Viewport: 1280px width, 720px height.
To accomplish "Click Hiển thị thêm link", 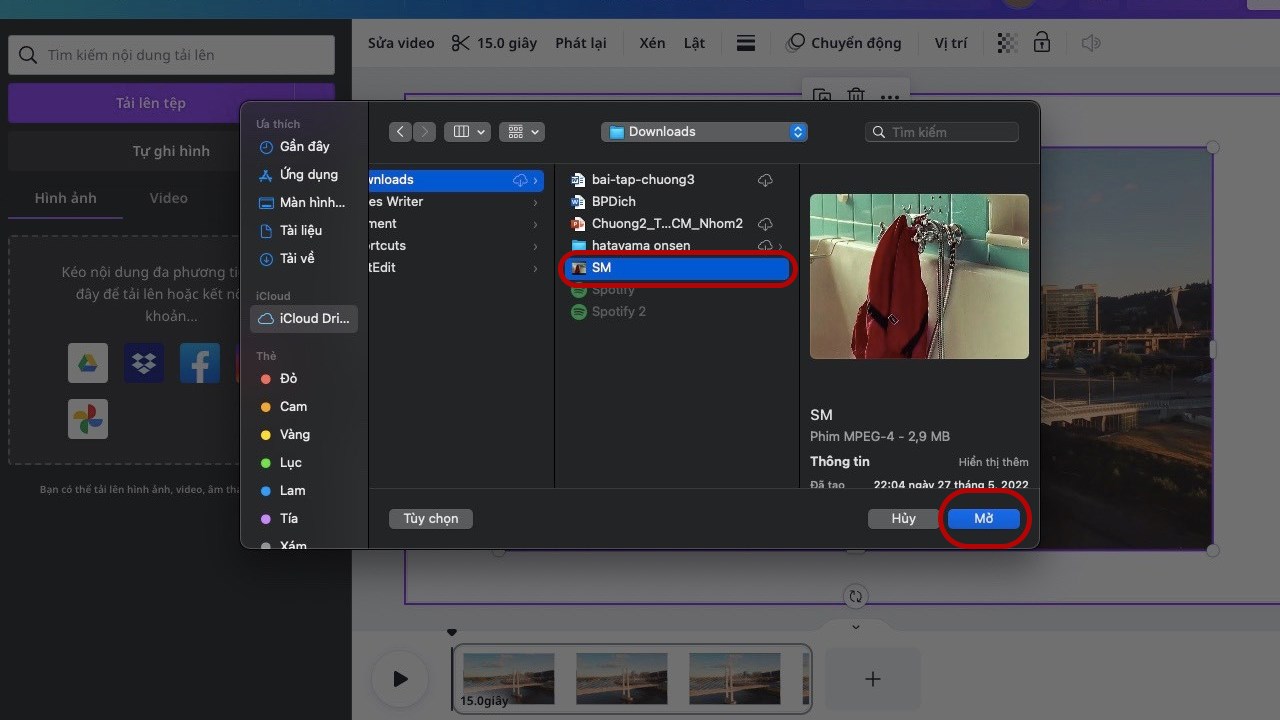I will pyautogui.click(x=993, y=462).
